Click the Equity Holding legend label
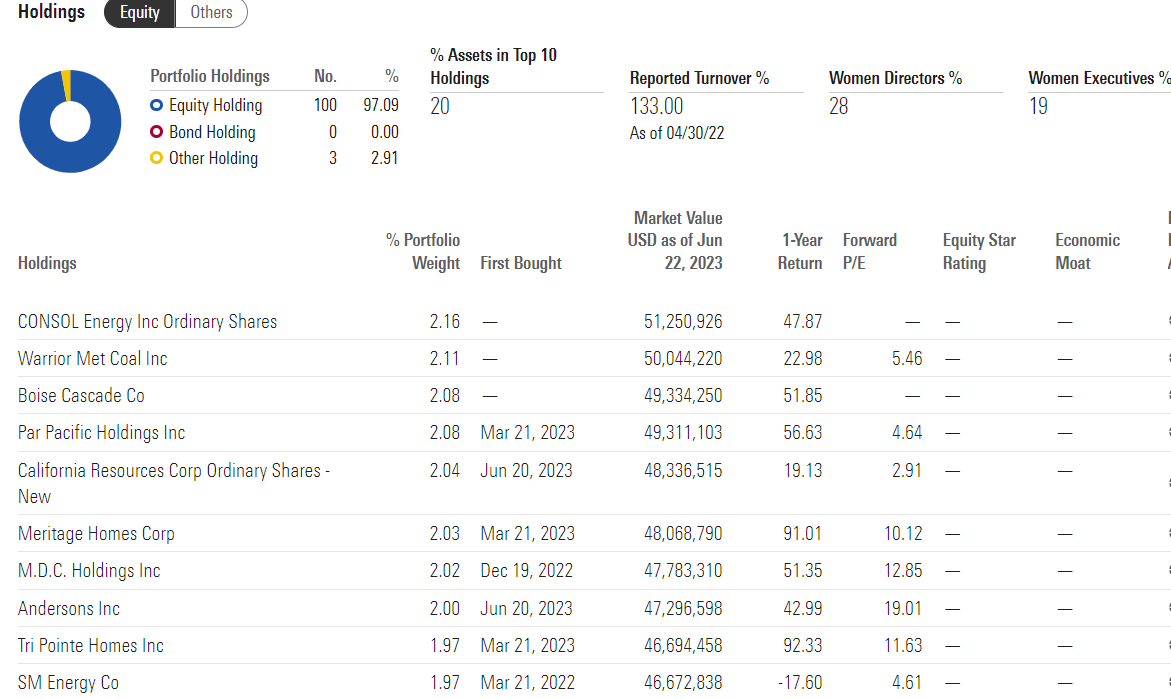 coord(216,105)
